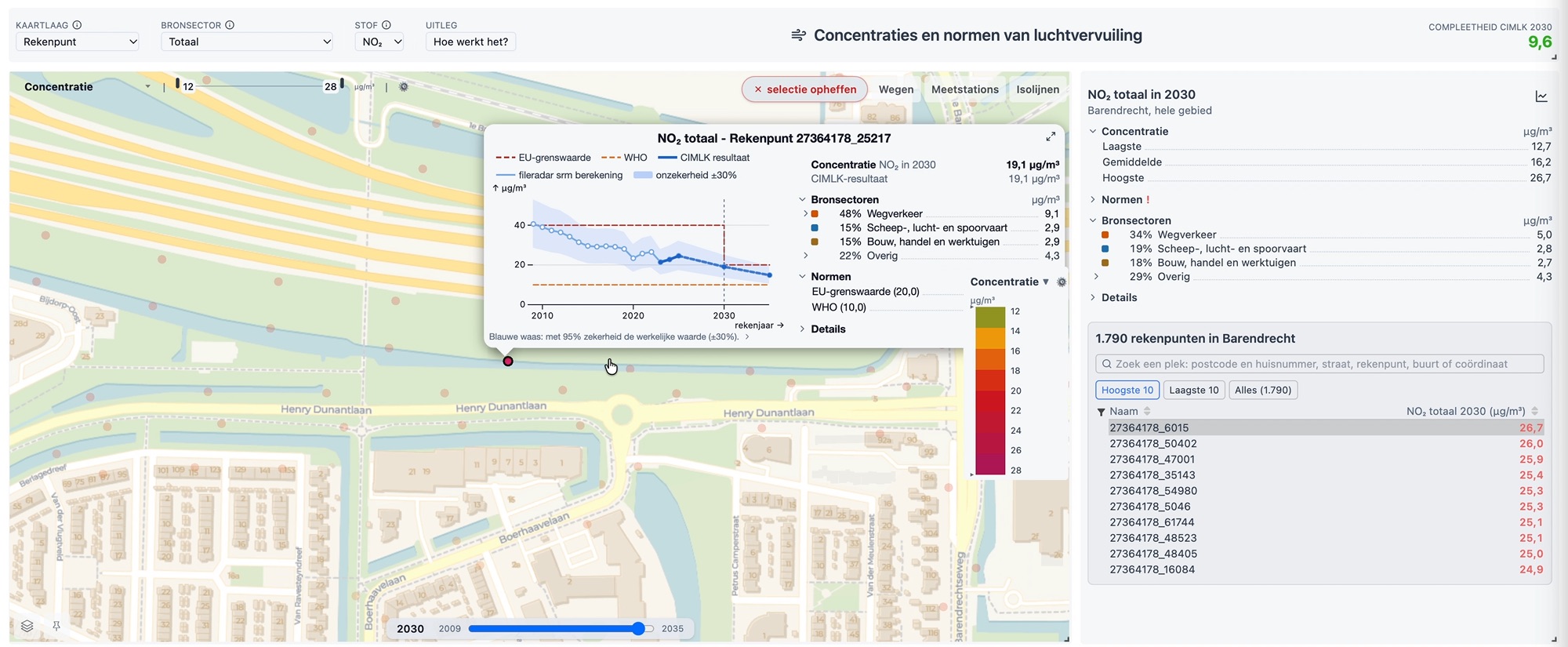This screenshot has width=1568, height=647.
Task: Select the Hoogste 10 tab
Action: point(1127,390)
